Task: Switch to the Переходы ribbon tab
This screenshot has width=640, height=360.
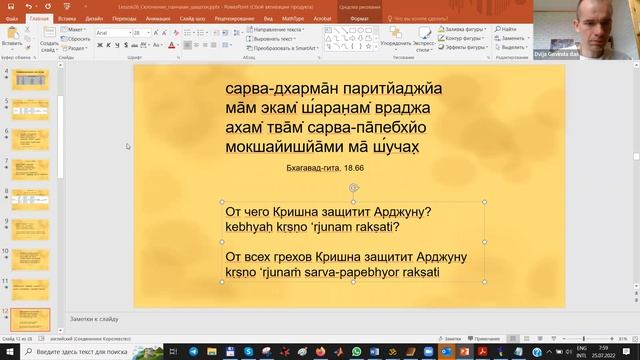Action: 124,19
